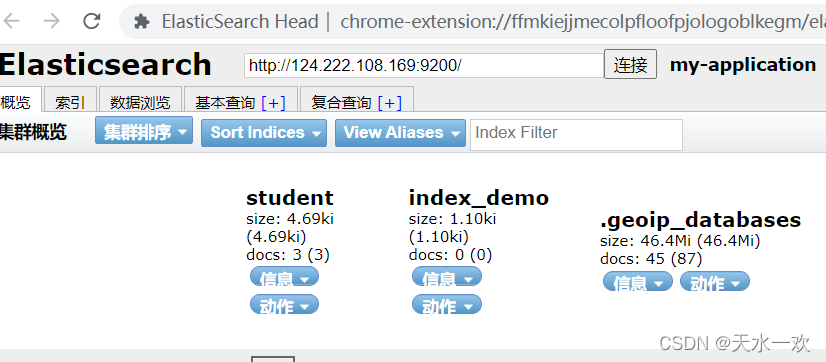Click the 连接 connect button

point(630,64)
